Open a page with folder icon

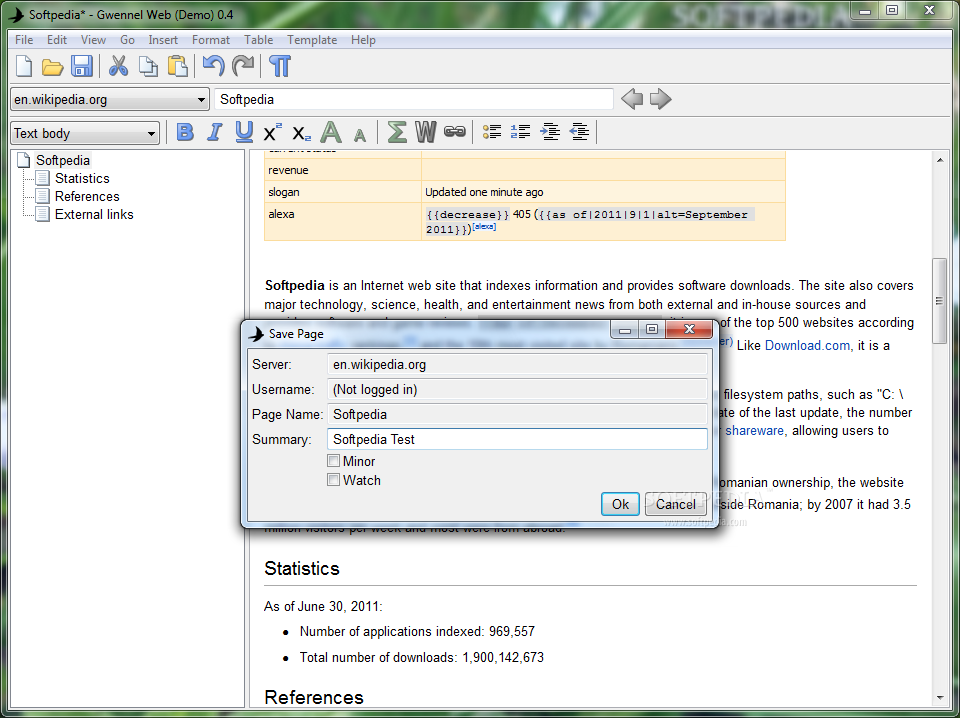pos(52,66)
